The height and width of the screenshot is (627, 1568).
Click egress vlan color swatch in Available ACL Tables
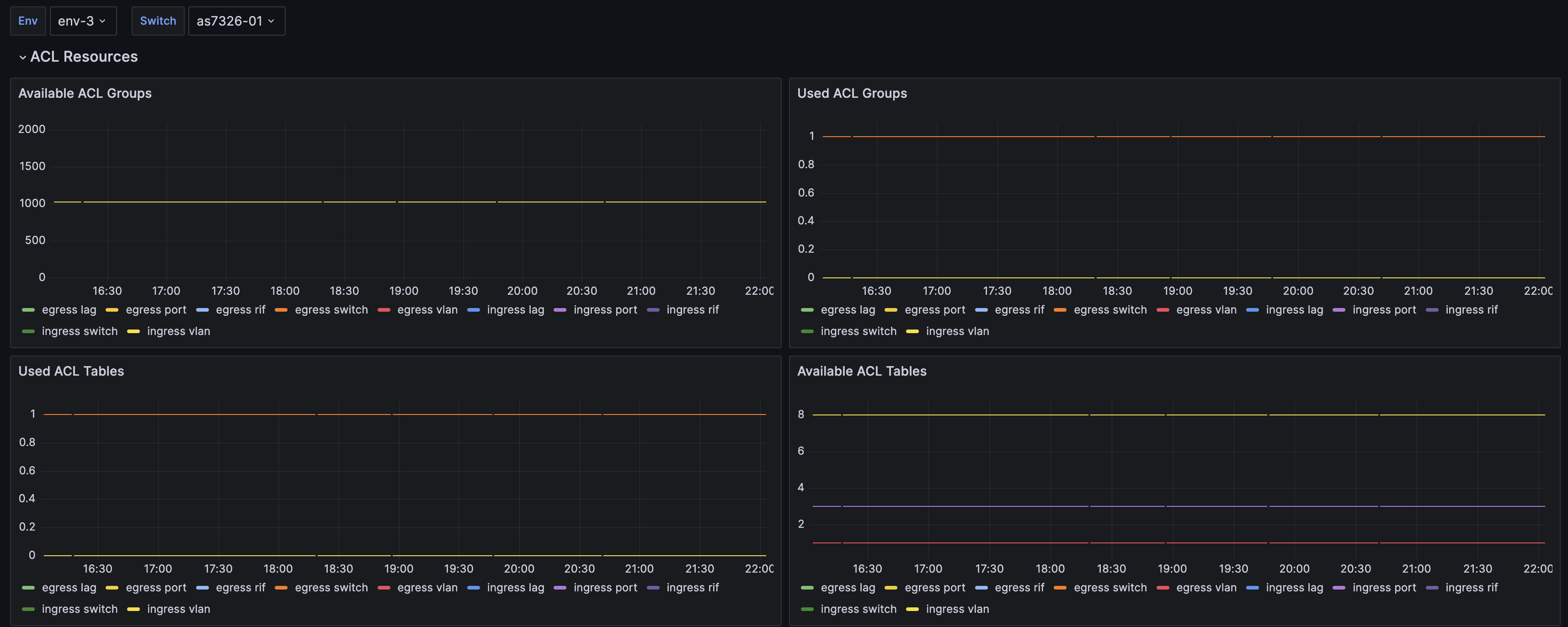point(1163,587)
